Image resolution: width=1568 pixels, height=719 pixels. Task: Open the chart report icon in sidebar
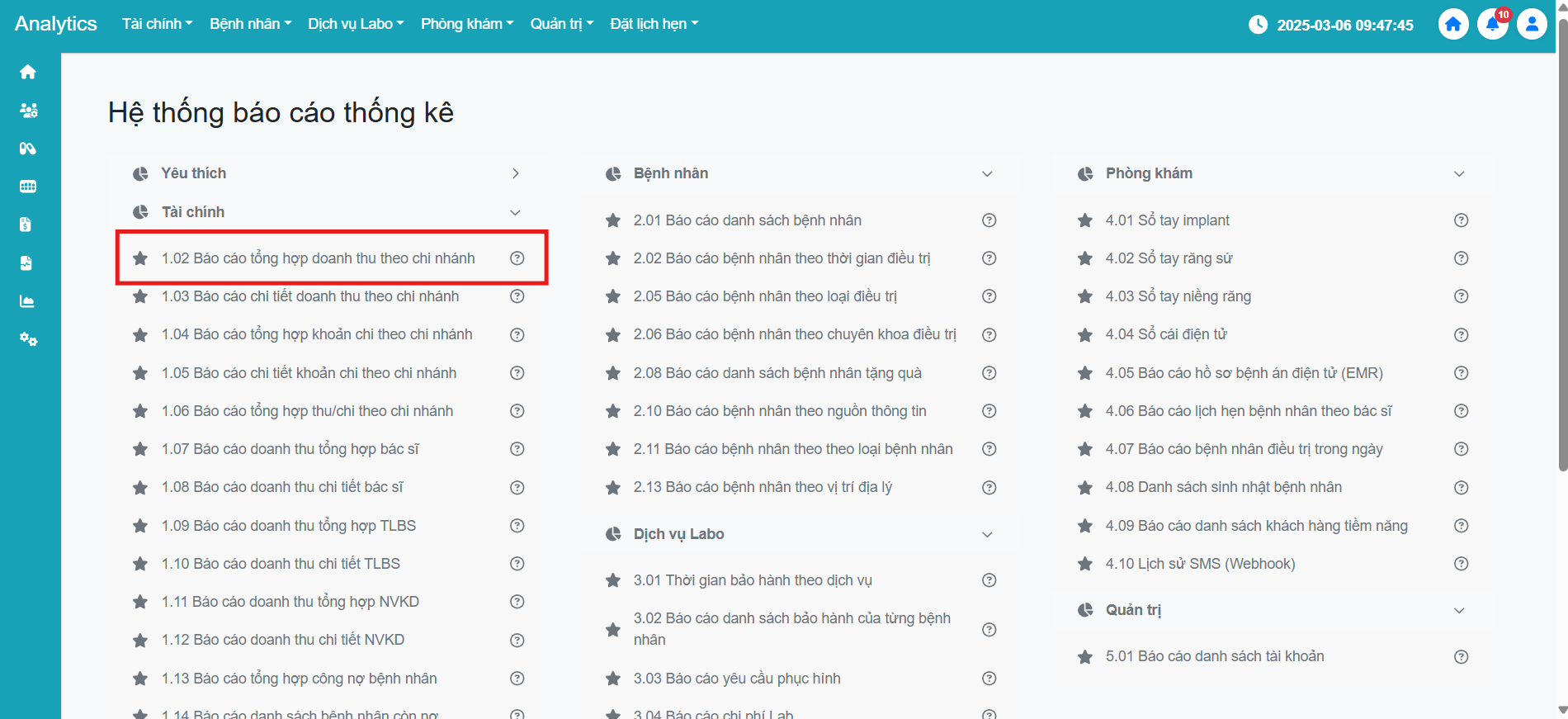point(28,301)
